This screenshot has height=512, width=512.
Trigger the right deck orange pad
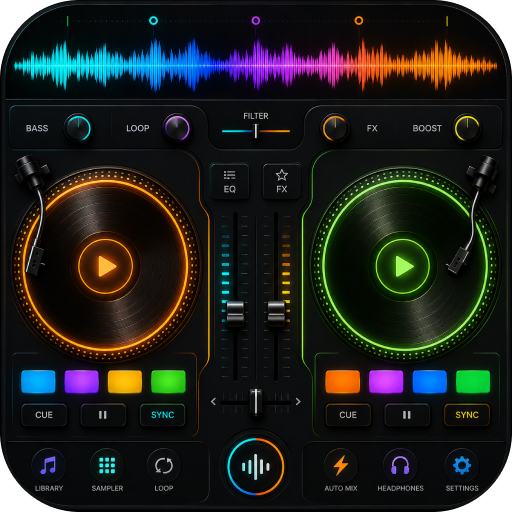(x=343, y=382)
